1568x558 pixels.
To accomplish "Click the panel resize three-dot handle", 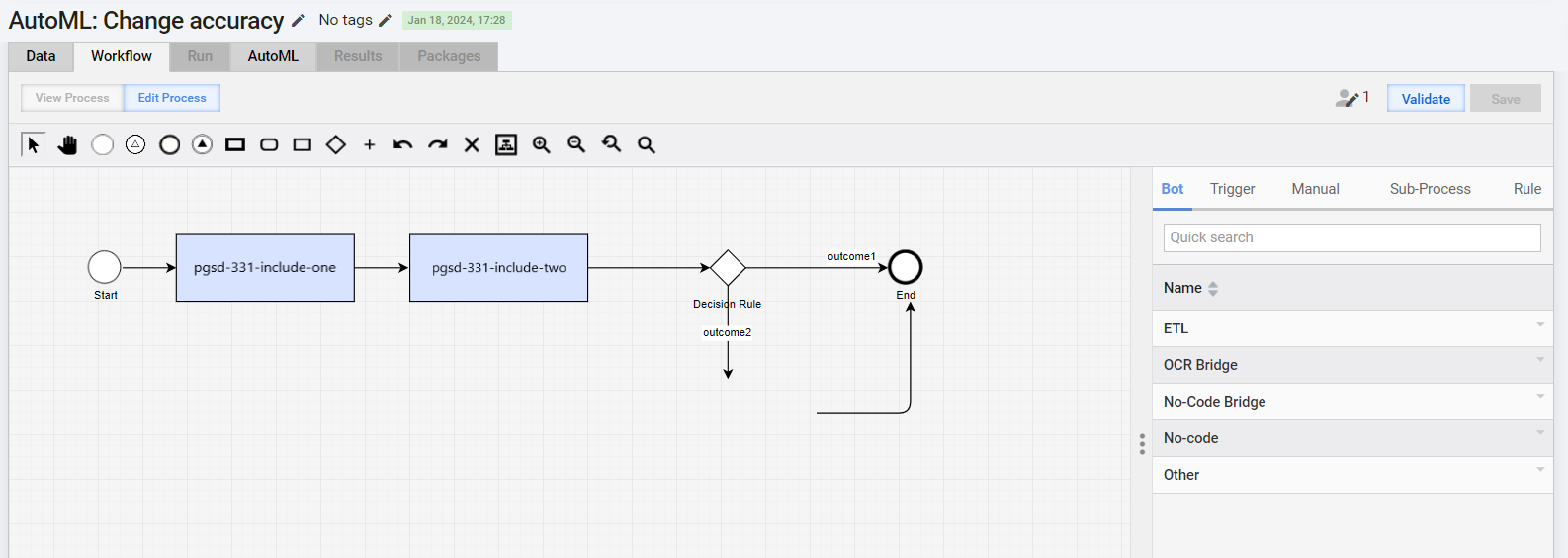I will [x=1142, y=444].
